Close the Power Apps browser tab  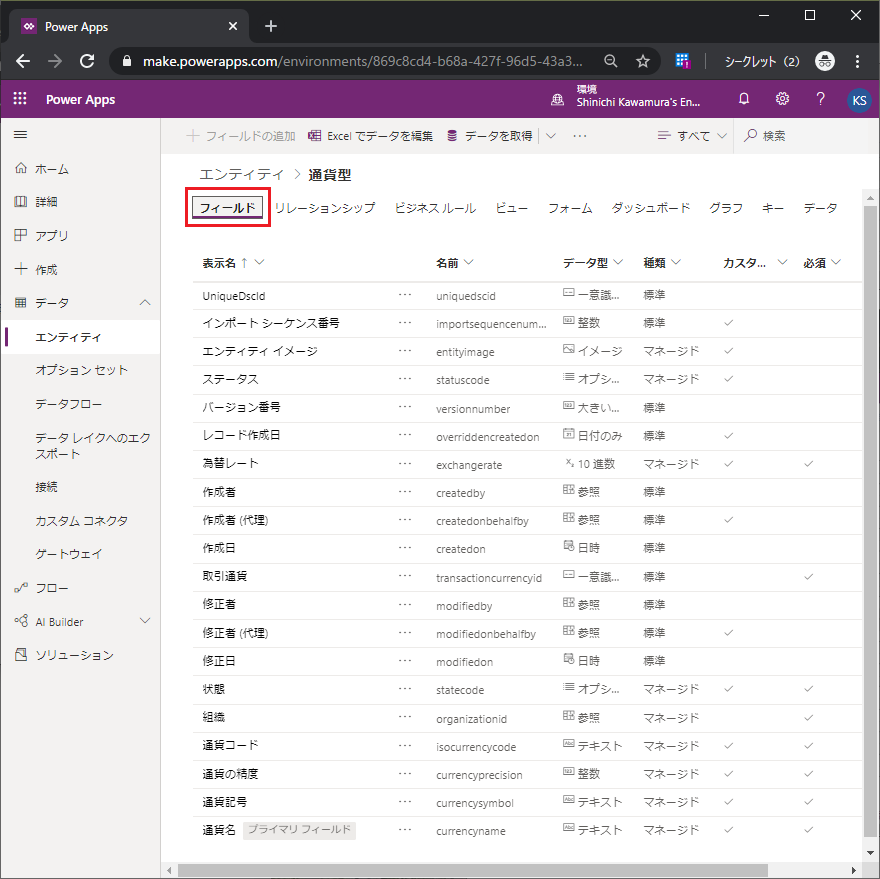pos(233,26)
